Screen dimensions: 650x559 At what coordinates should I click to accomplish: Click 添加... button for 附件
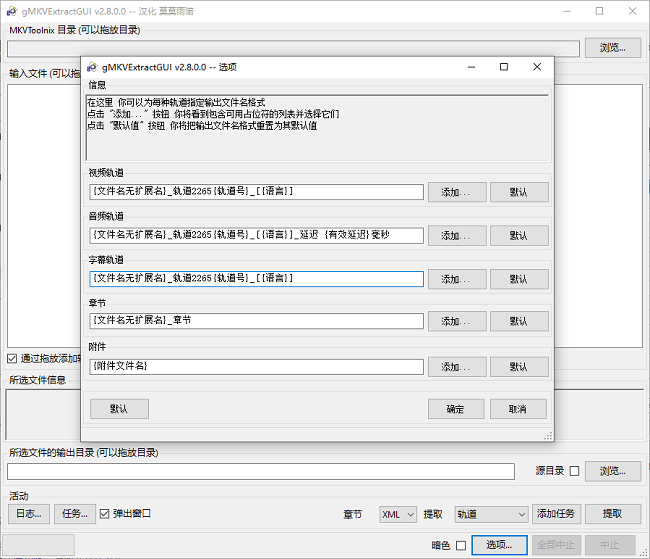pyautogui.click(x=457, y=367)
